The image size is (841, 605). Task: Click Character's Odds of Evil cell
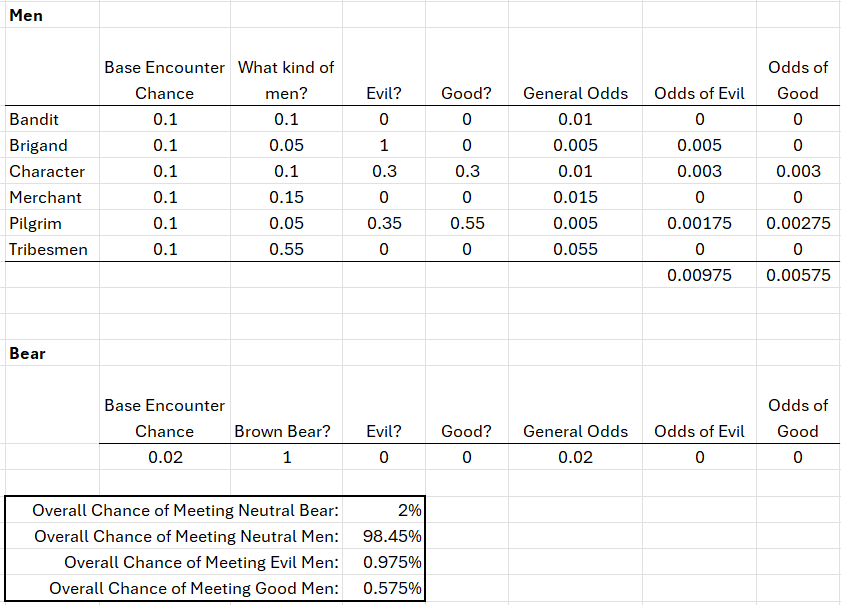(x=699, y=172)
